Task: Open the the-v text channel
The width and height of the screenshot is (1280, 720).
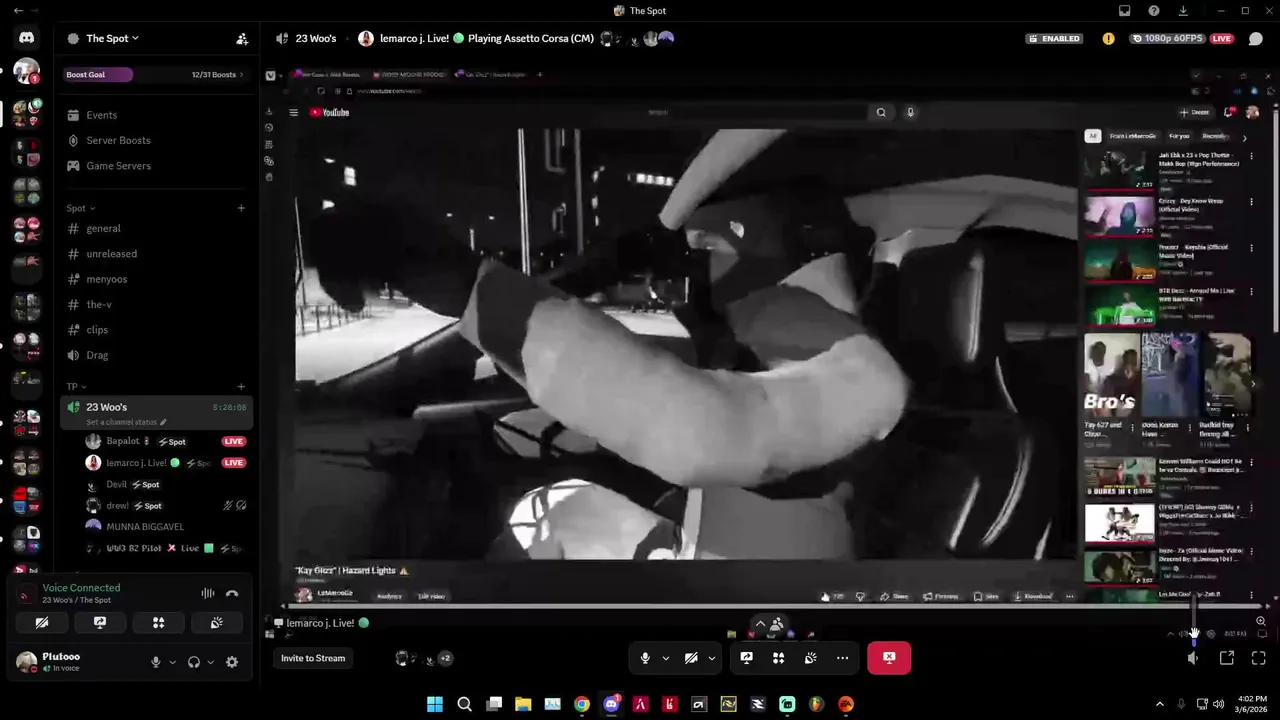Action: point(154,305)
